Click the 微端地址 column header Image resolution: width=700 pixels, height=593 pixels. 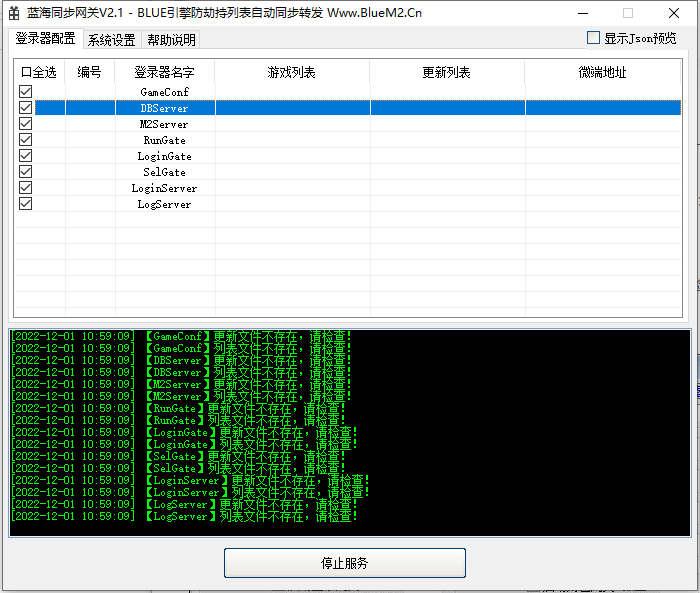coord(602,72)
